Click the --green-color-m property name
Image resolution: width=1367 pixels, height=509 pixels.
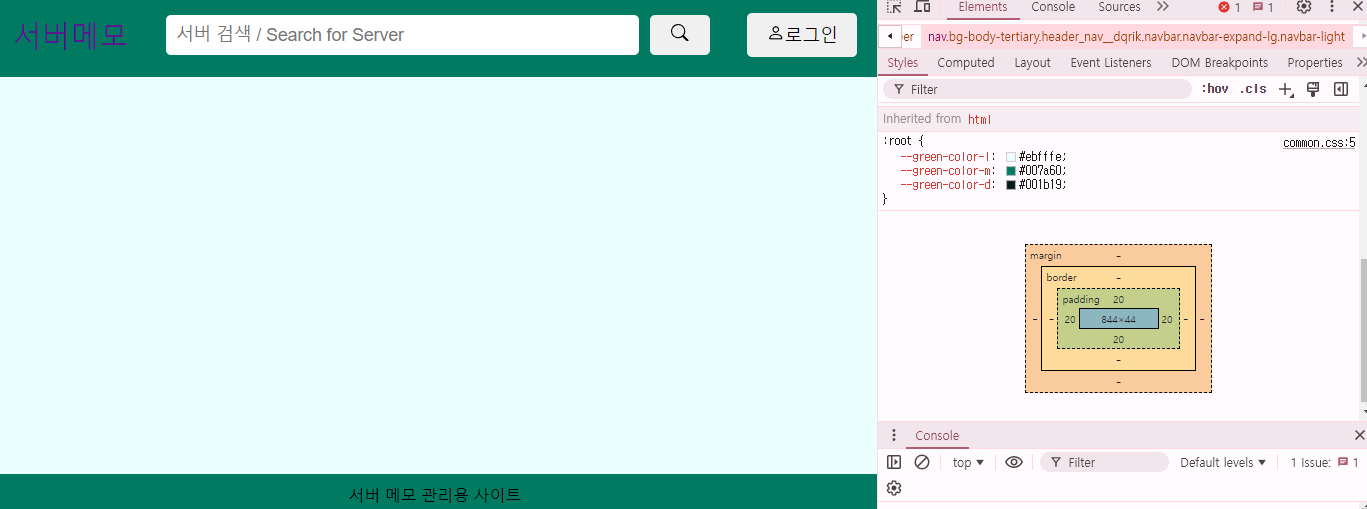coord(947,171)
